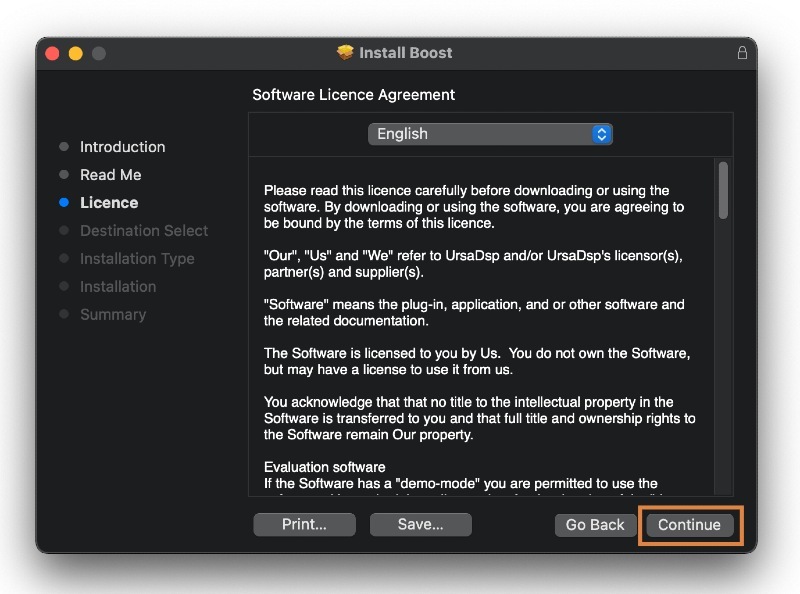
Task: Print the licence agreement
Action: (x=304, y=525)
